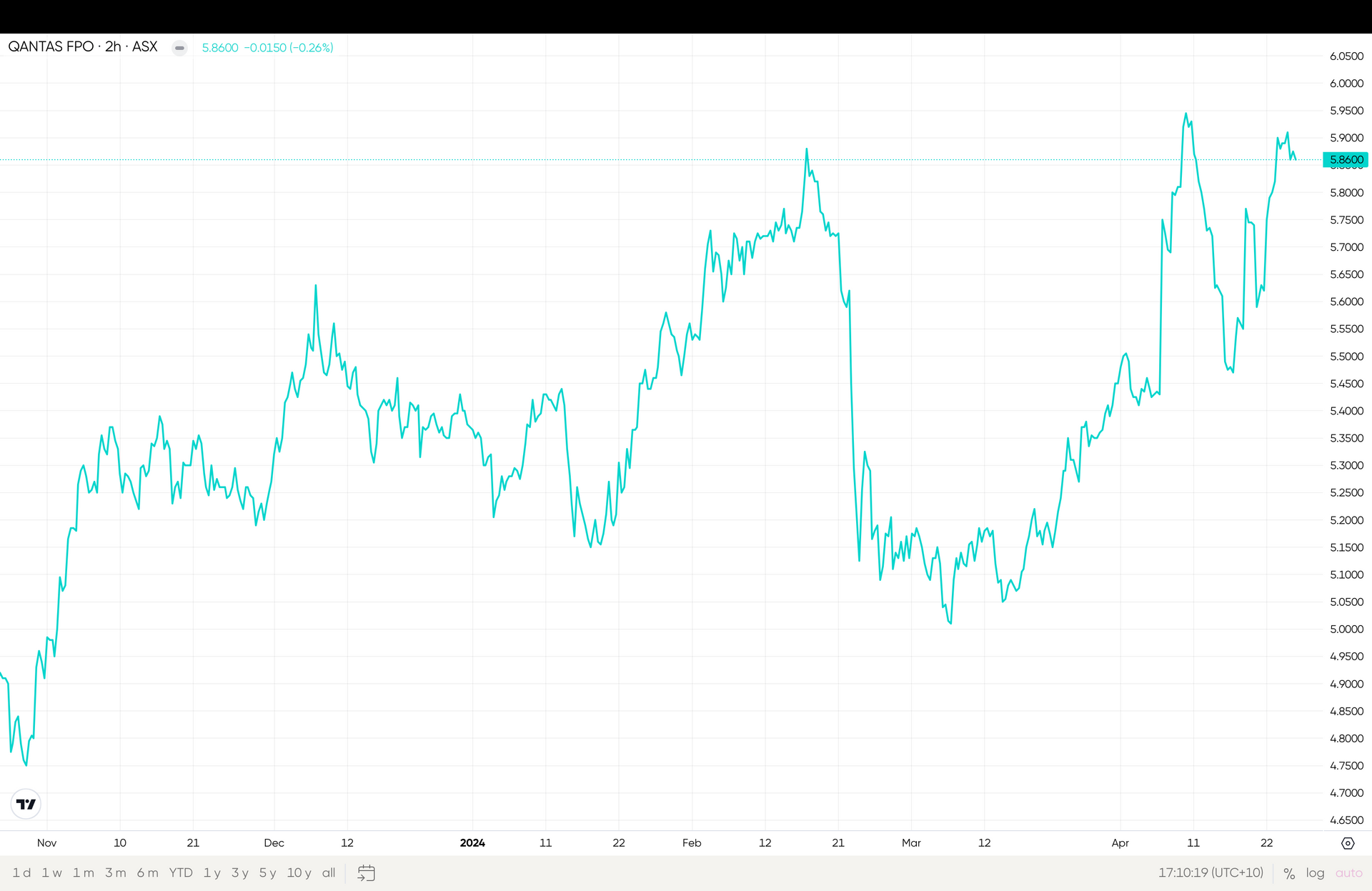The image size is (1372, 891).
Task: Toggle log scale mode
Action: pyautogui.click(x=1315, y=873)
